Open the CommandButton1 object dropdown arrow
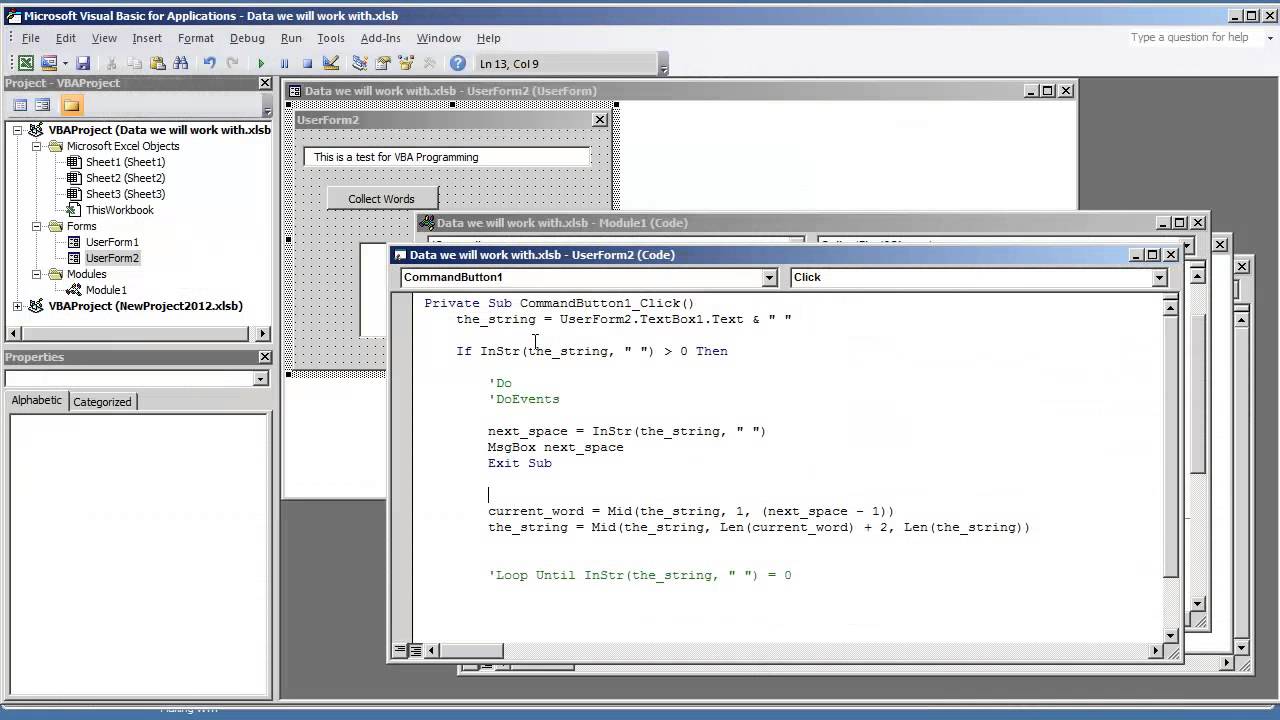Viewport: 1280px width, 720px height. click(x=769, y=277)
